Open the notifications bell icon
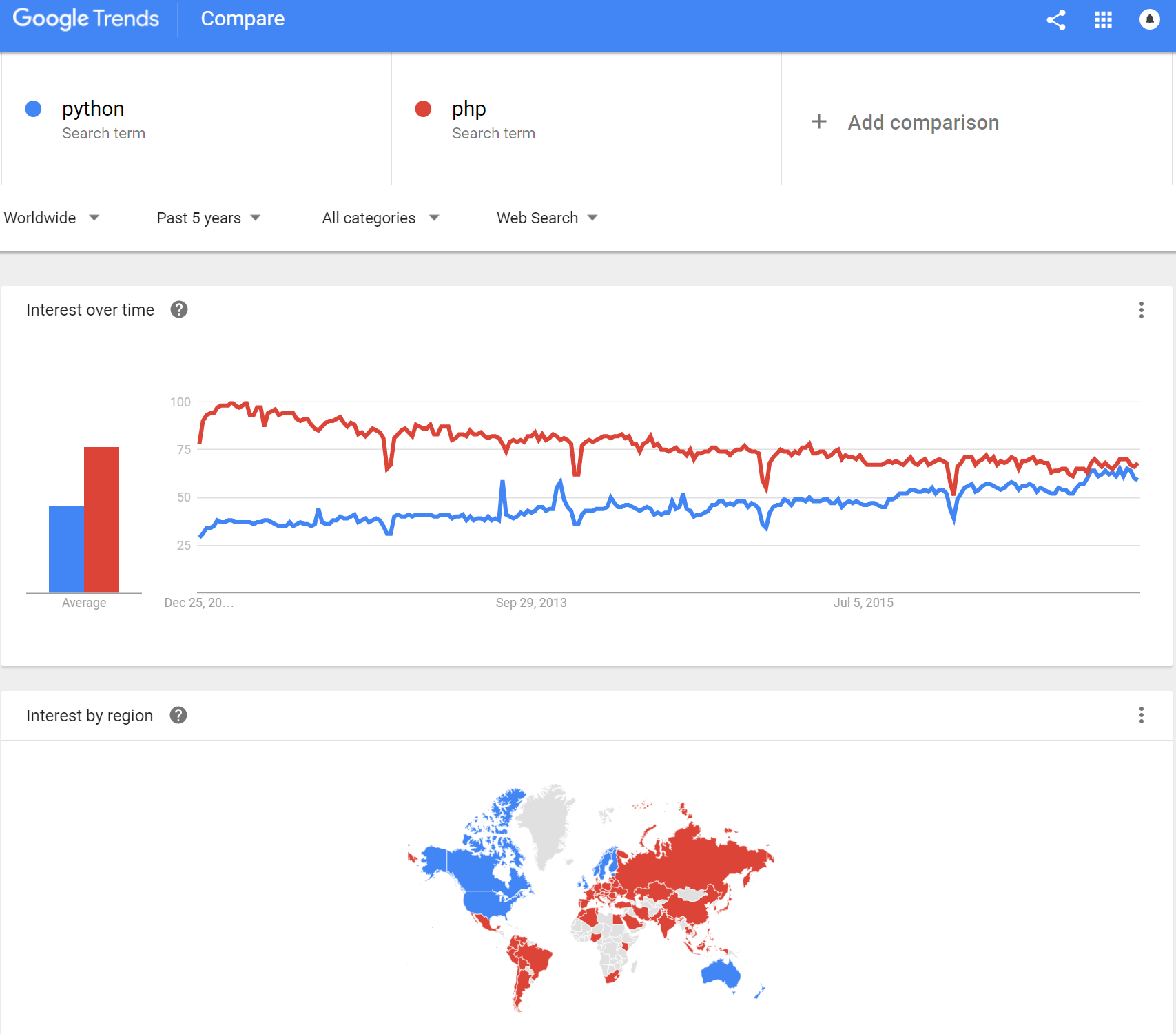This screenshot has width=1176, height=1034. [x=1149, y=20]
